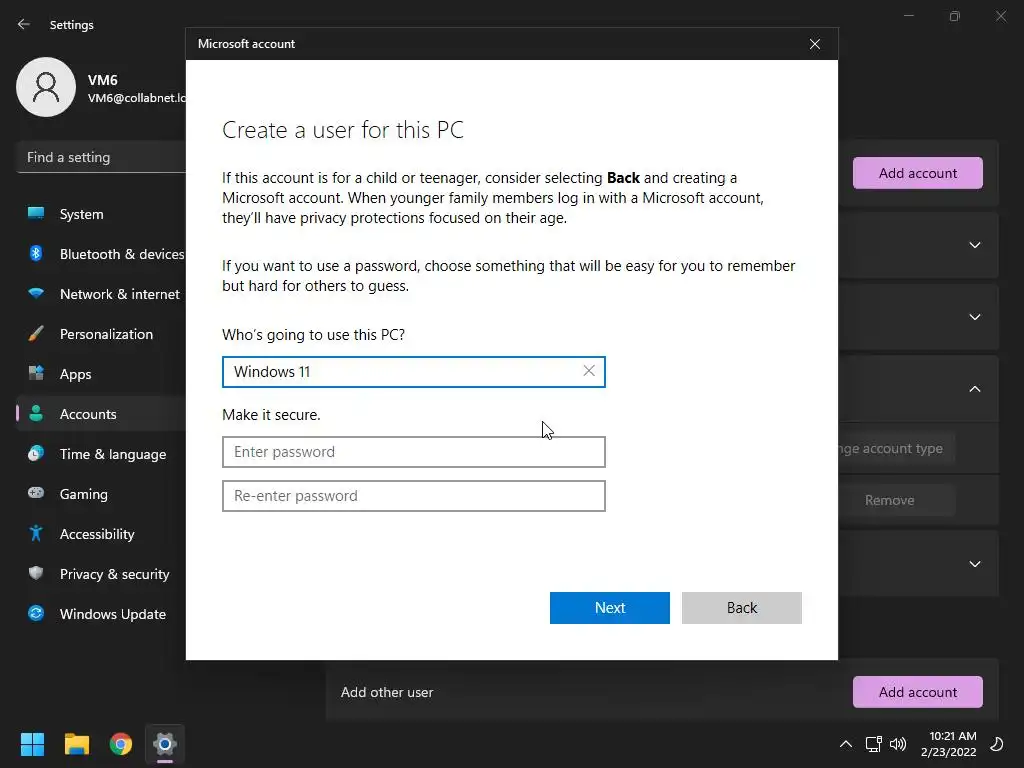Focus the Enter password field
Image resolution: width=1024 pixels, height=768 pixels.
[413, 452]
